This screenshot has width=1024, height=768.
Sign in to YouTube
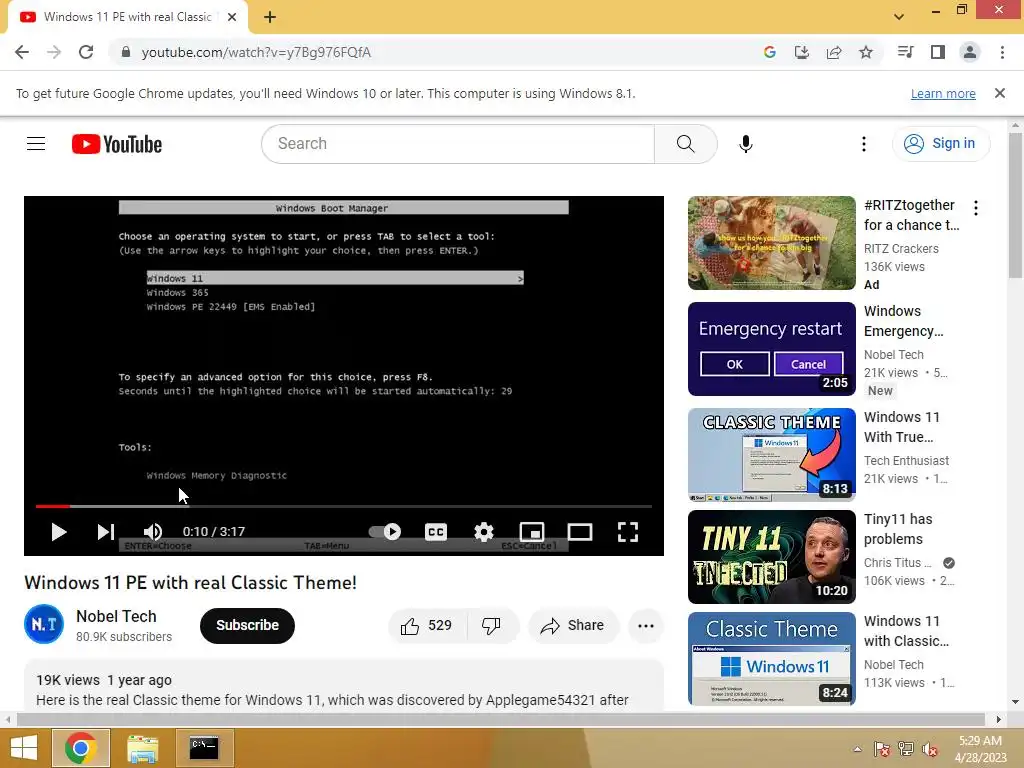coord(940,144)
